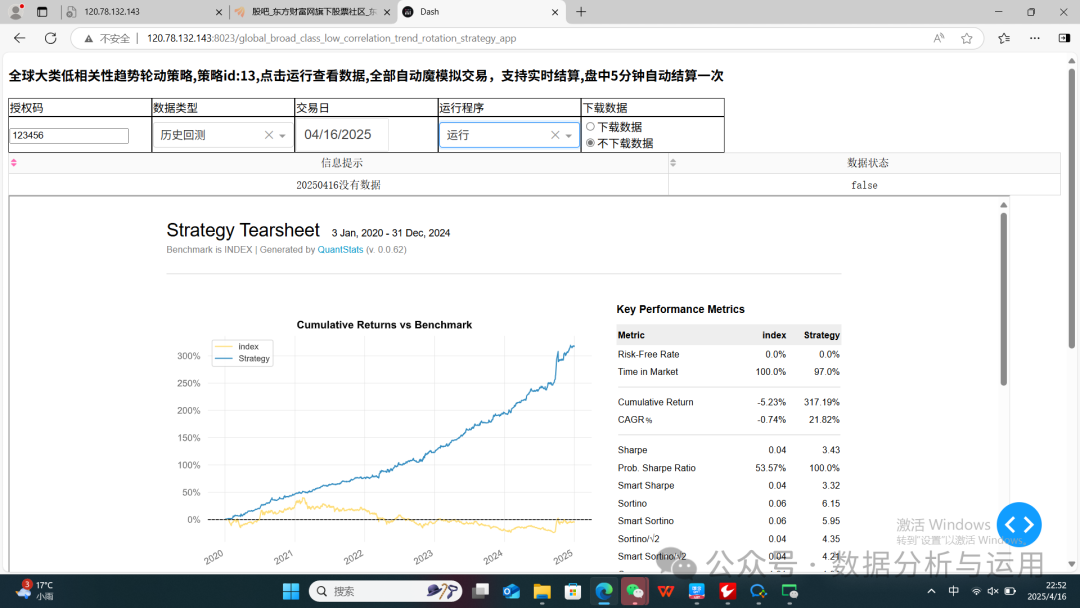Click the clock showing 22:52
Screen dimensions: 1080x608
coord(1056,585)
